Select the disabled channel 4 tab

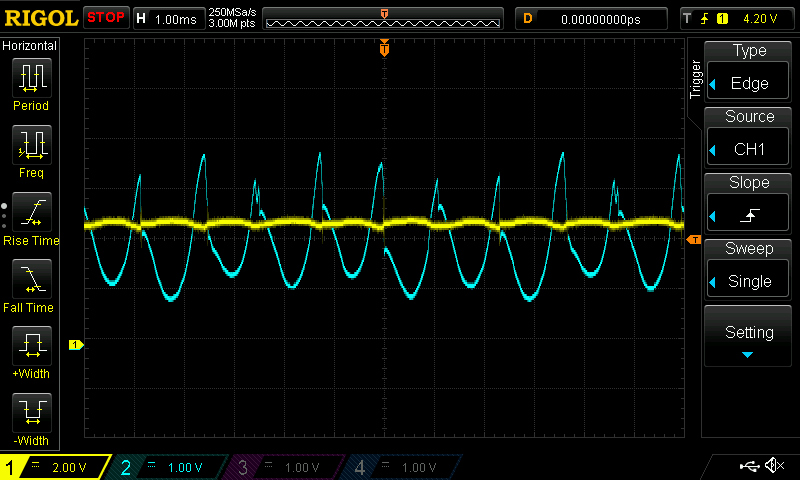pos(403,467)
